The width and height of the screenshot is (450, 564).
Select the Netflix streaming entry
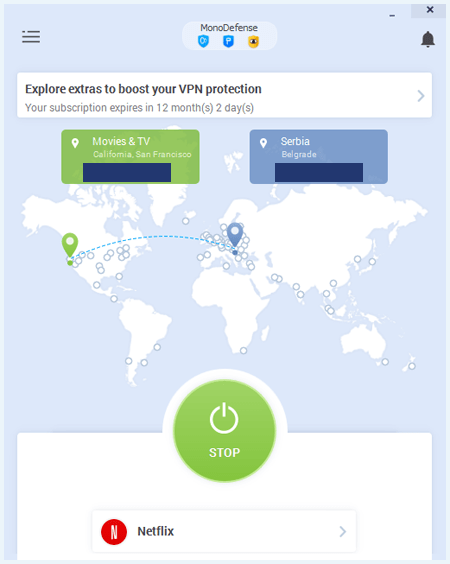pyautogui.click(x=224, y=531)
